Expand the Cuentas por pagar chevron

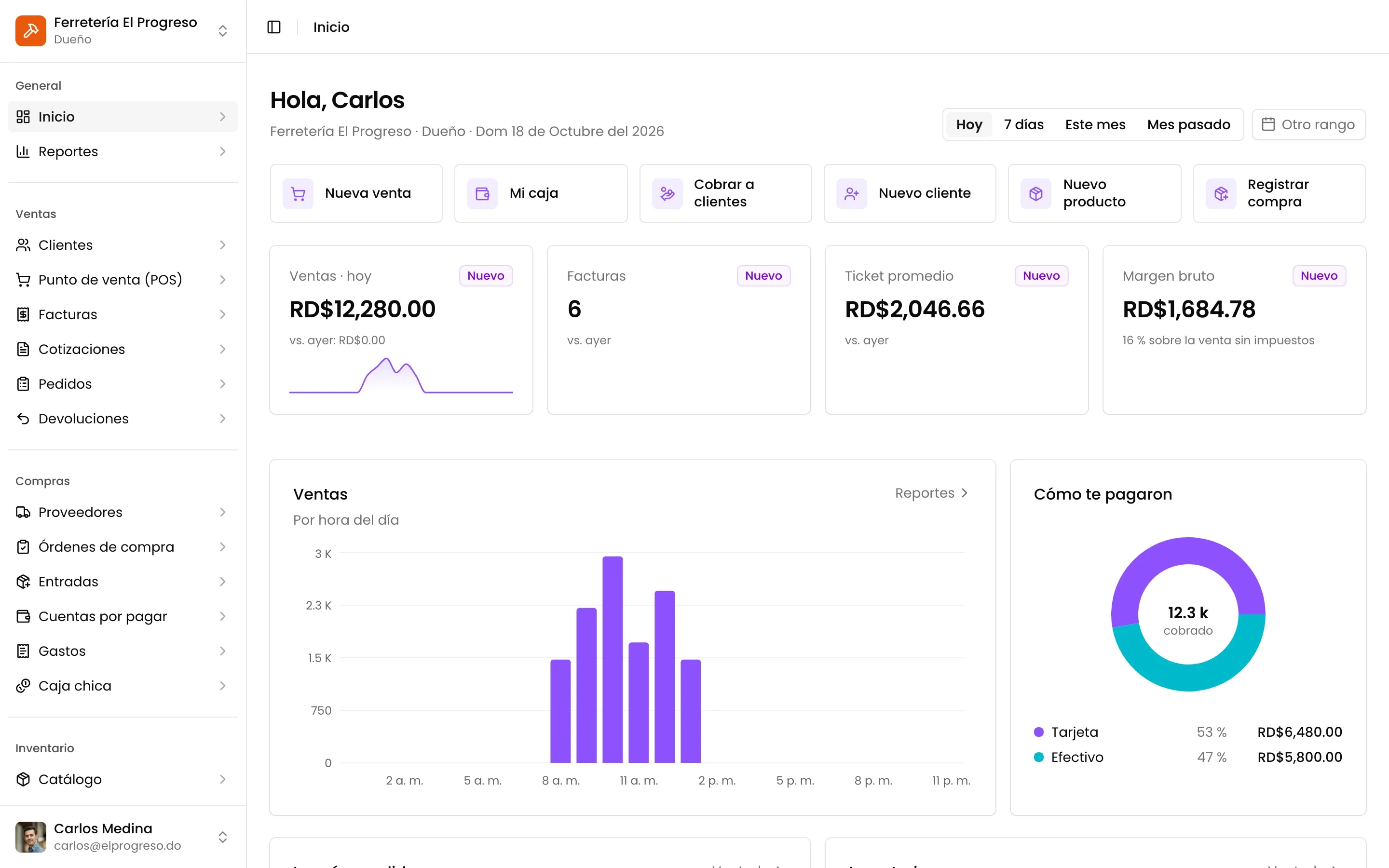[x=223, y=617]
